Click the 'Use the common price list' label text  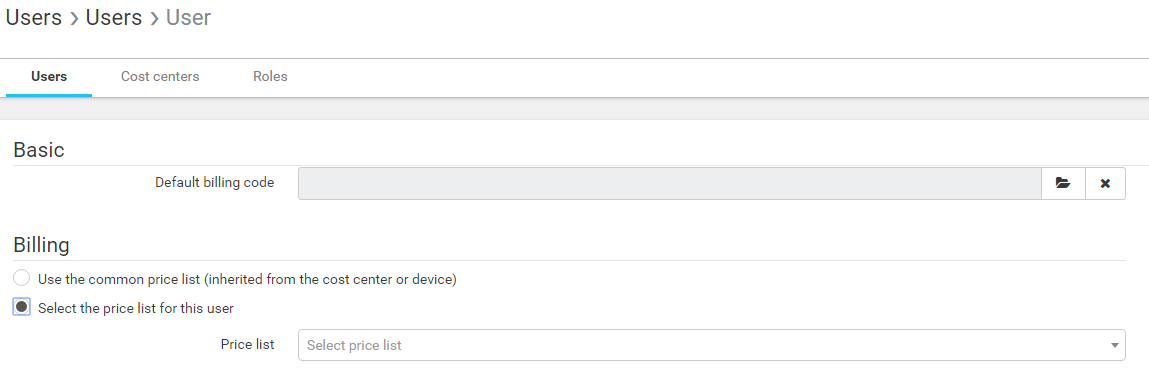[247, 279]
